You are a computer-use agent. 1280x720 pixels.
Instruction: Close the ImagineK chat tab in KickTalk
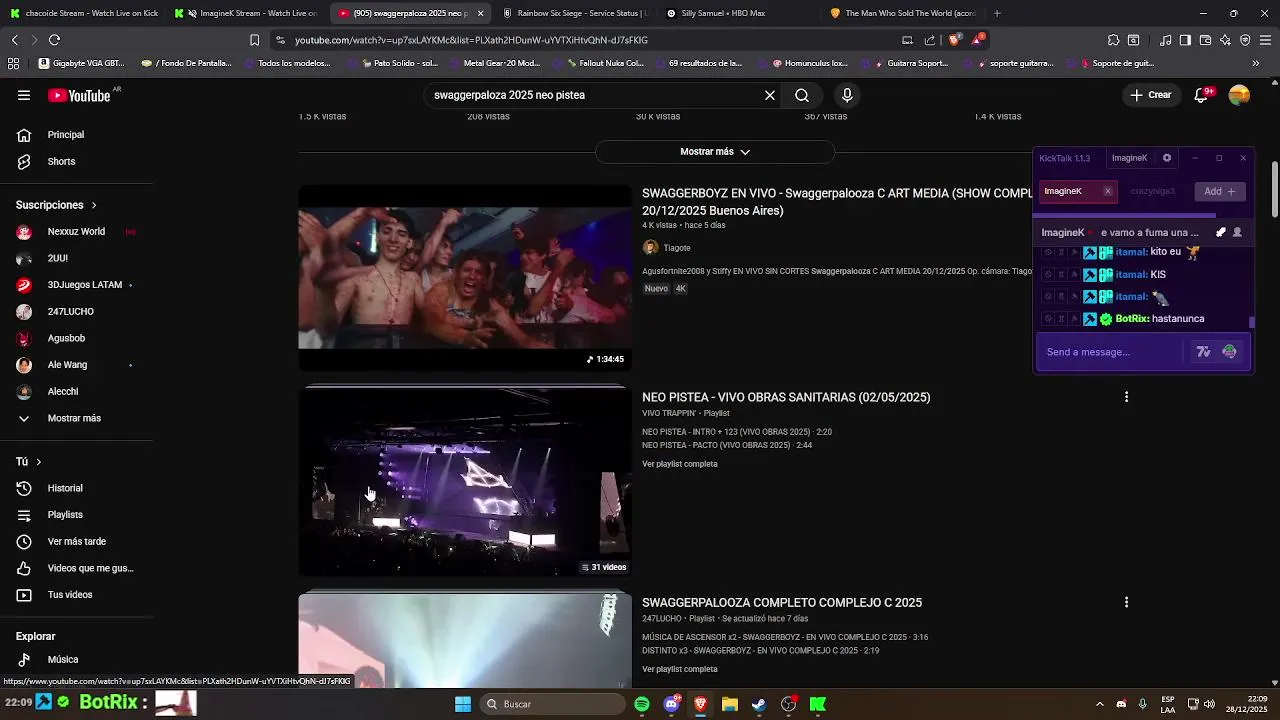1107,191
